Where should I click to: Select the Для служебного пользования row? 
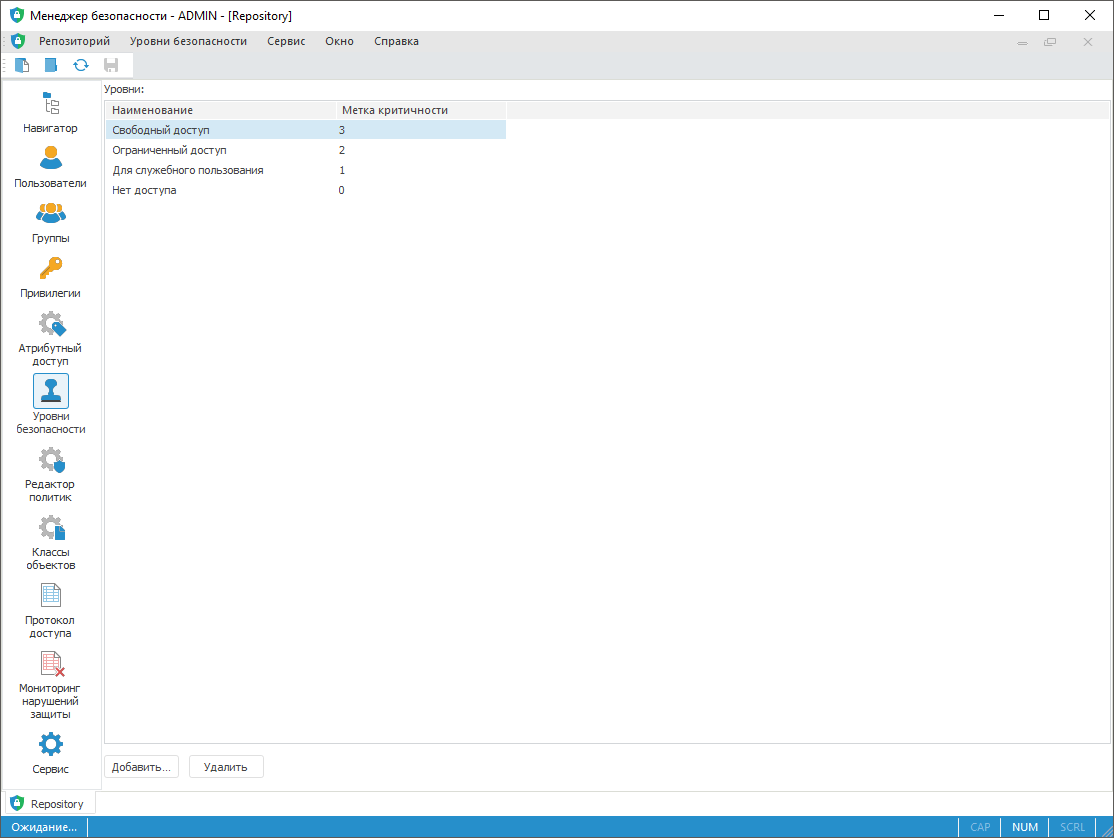coord(306,170)
